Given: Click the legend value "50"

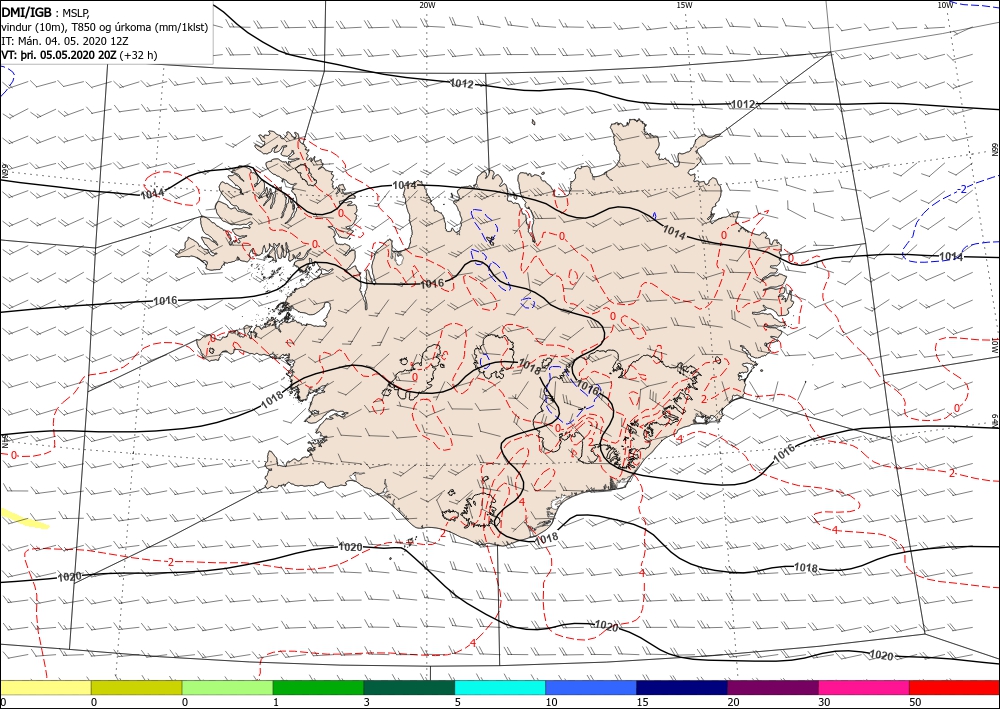Looking at the screenshot, I should 915,702.
